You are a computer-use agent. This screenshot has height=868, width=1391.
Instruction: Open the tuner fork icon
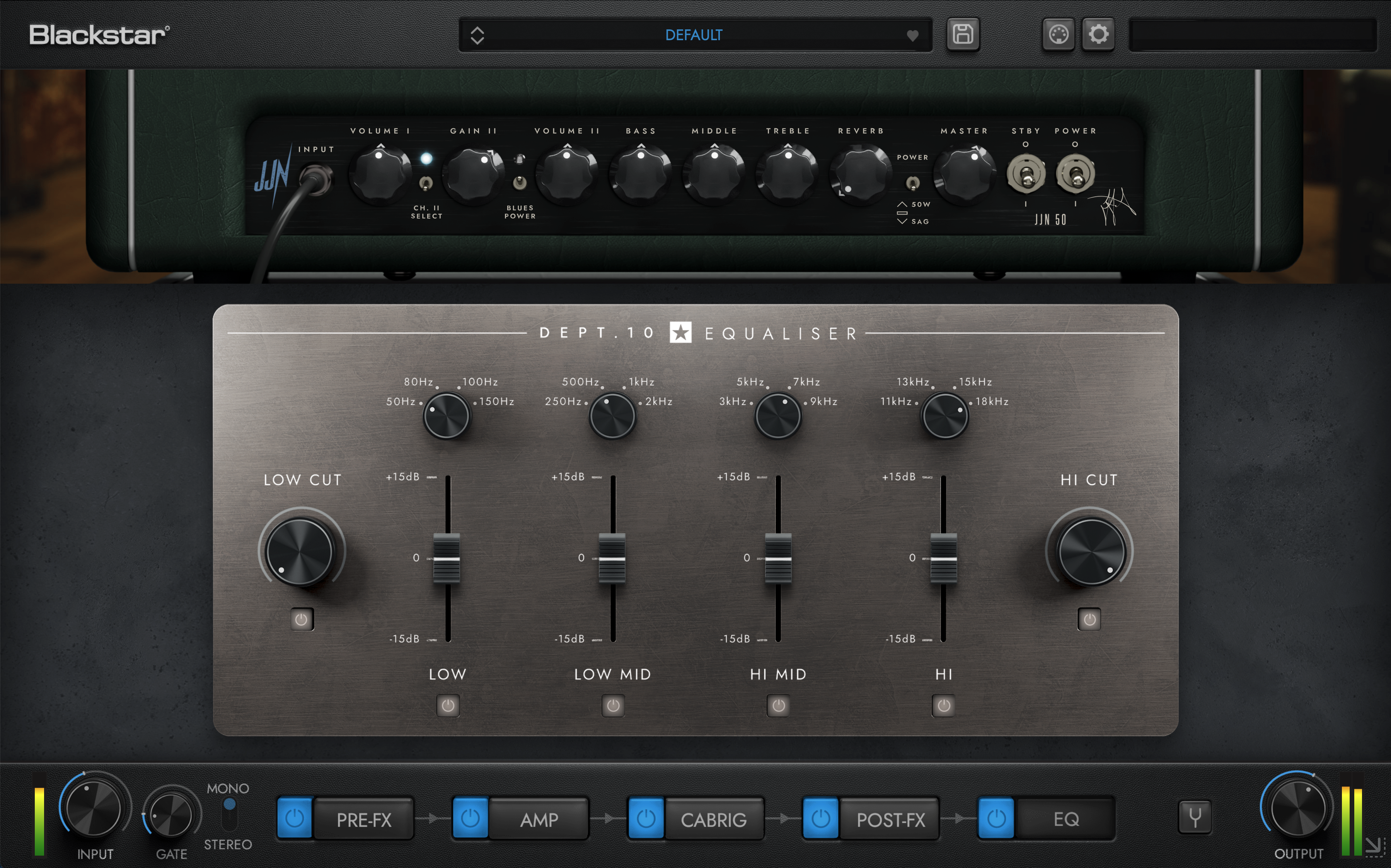point(1195,817)
